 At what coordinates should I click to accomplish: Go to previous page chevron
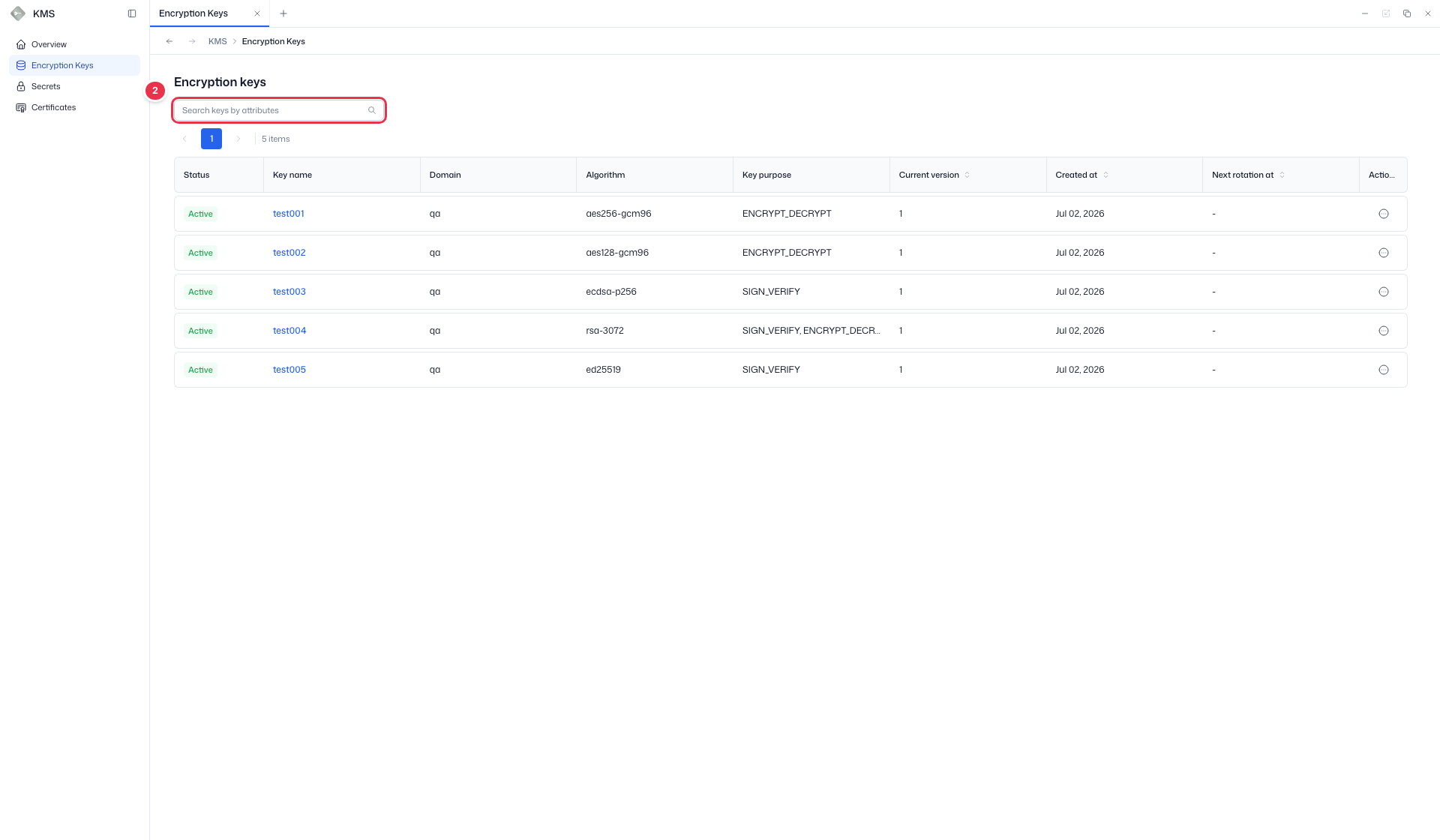pos(184,139)
